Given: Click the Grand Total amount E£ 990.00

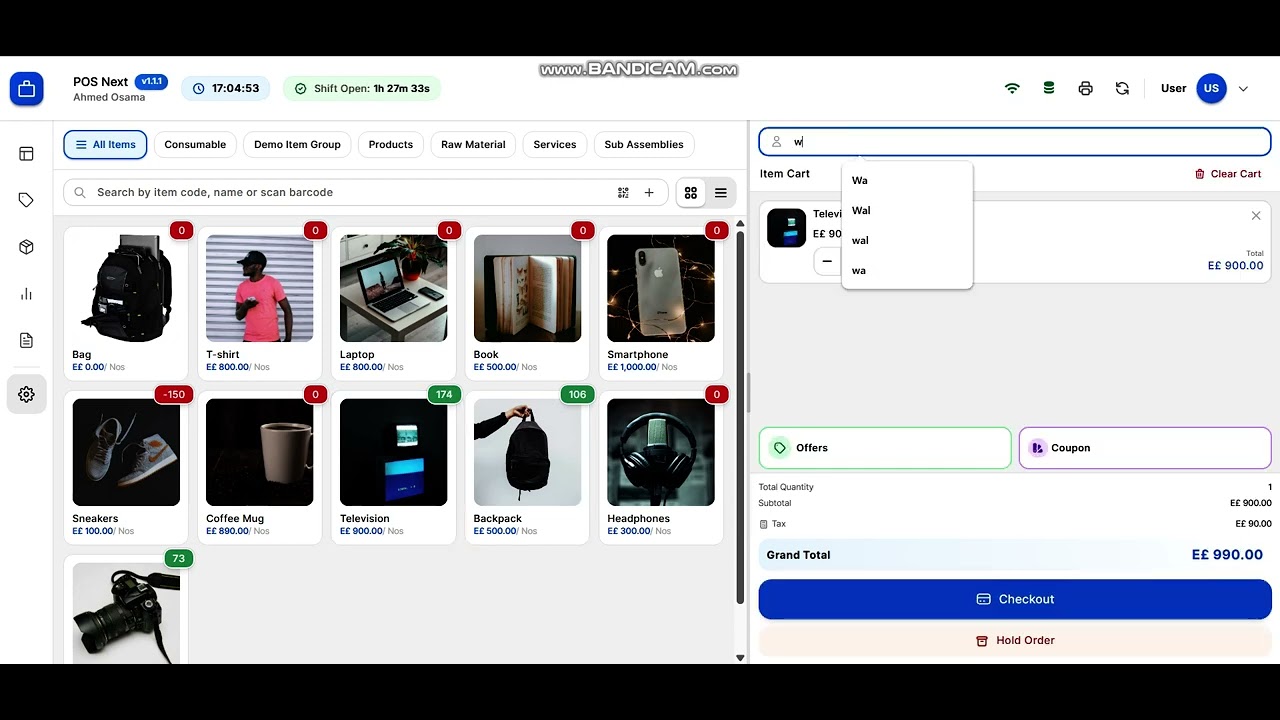Looking at the screenshot, I should click(x=1227, y=555).
